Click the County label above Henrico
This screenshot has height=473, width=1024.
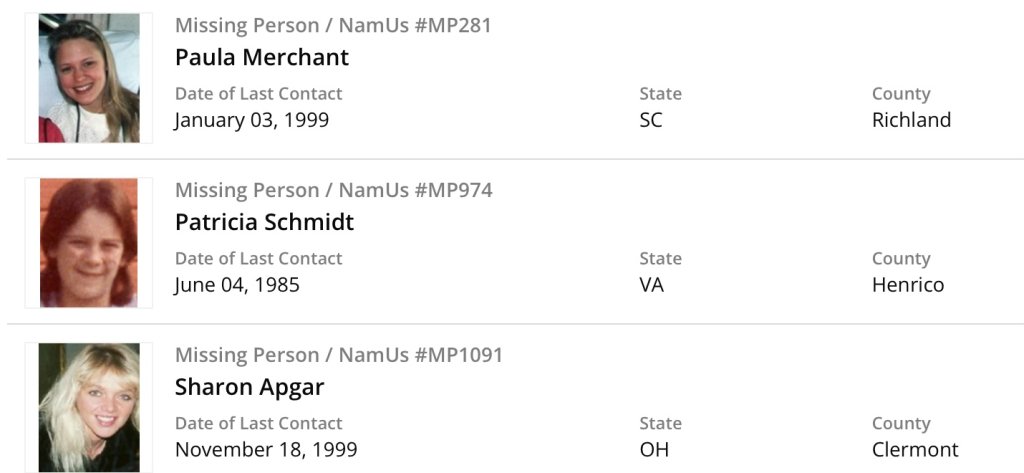point(901,259)
